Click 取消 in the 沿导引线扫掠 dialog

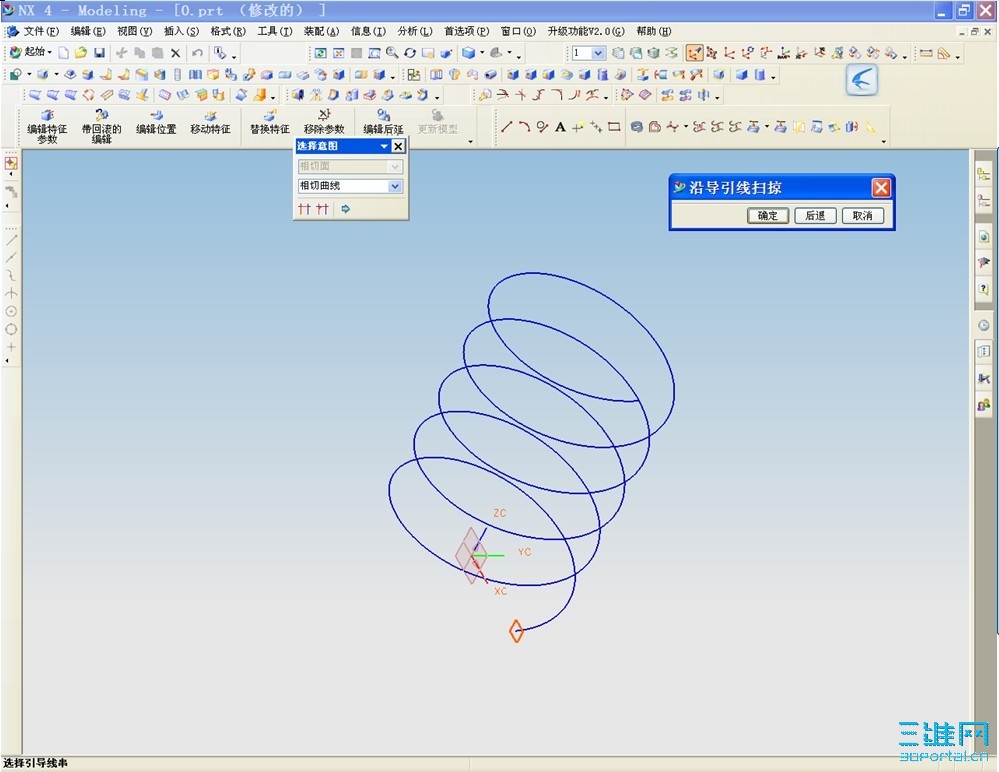coord(863,215)
